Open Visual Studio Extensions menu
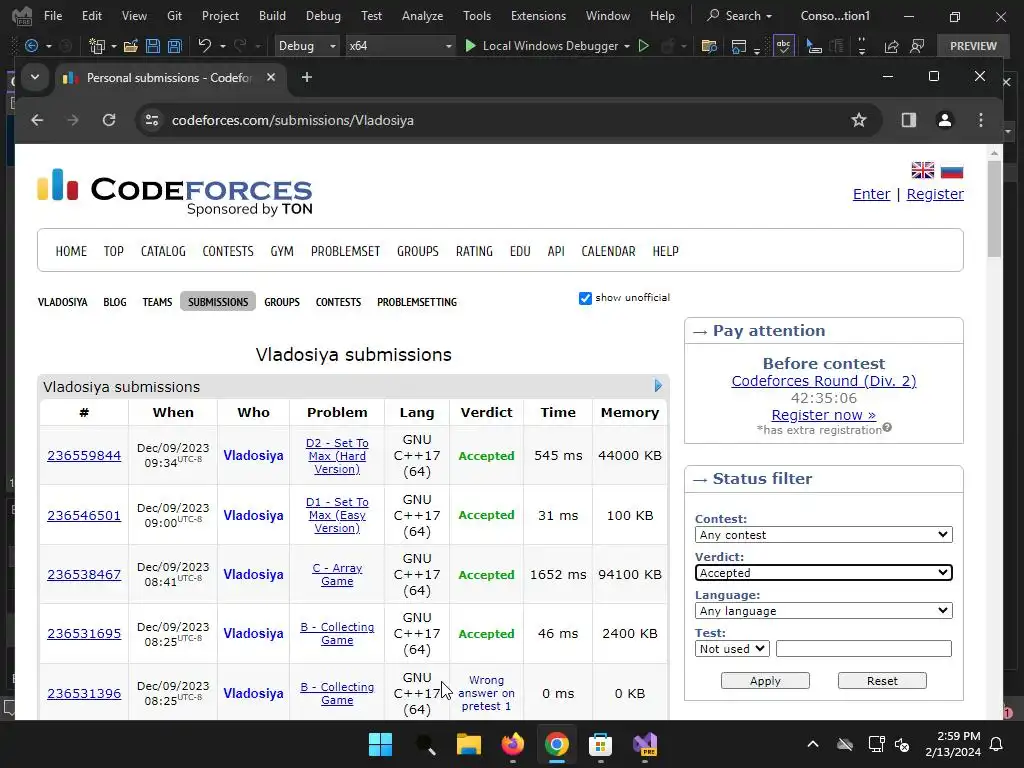This screenshot has width=1024, height=768. click(538, 16)
